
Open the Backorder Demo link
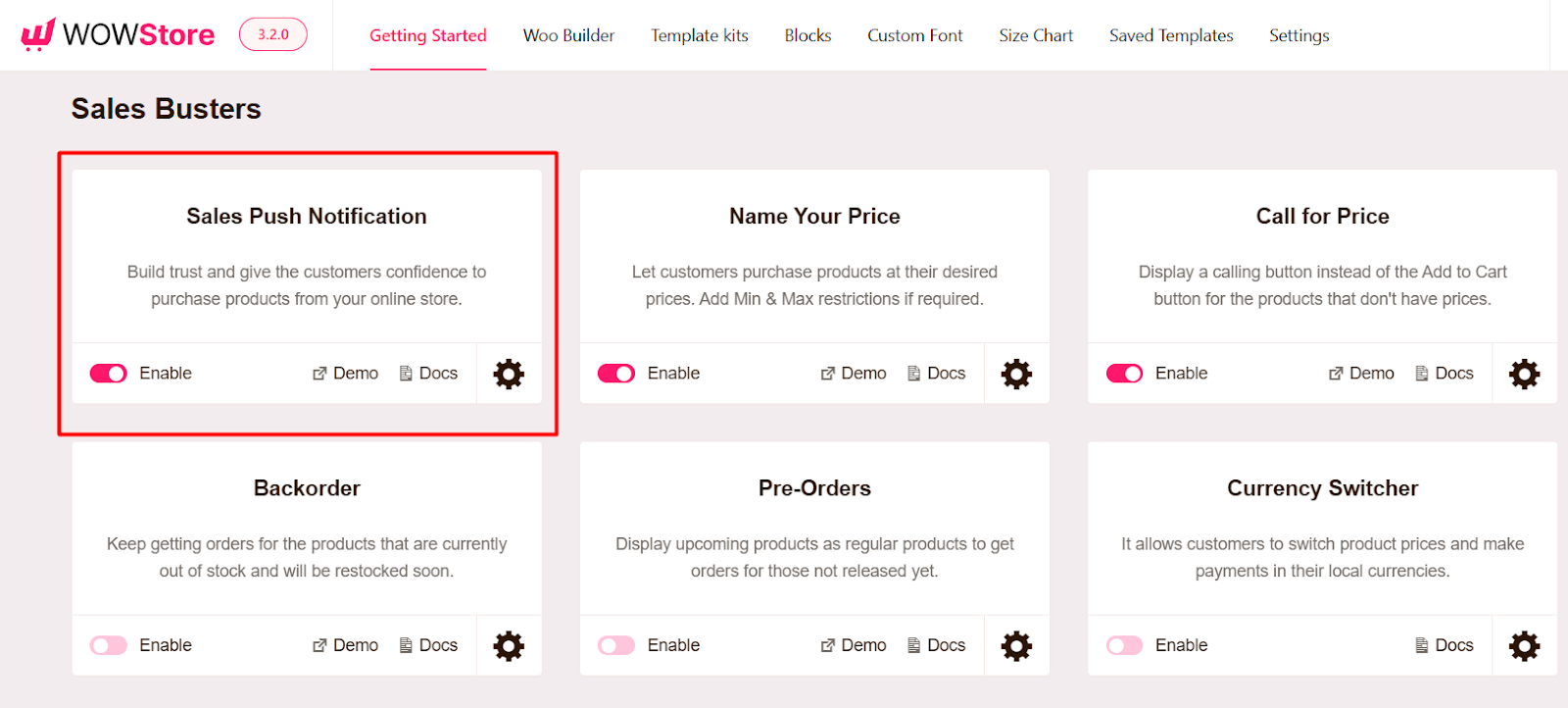tap(344, 644)
